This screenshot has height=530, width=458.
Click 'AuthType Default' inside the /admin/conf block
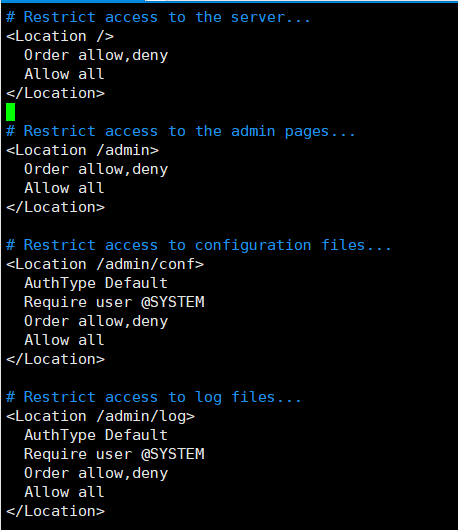coord(96,283)
